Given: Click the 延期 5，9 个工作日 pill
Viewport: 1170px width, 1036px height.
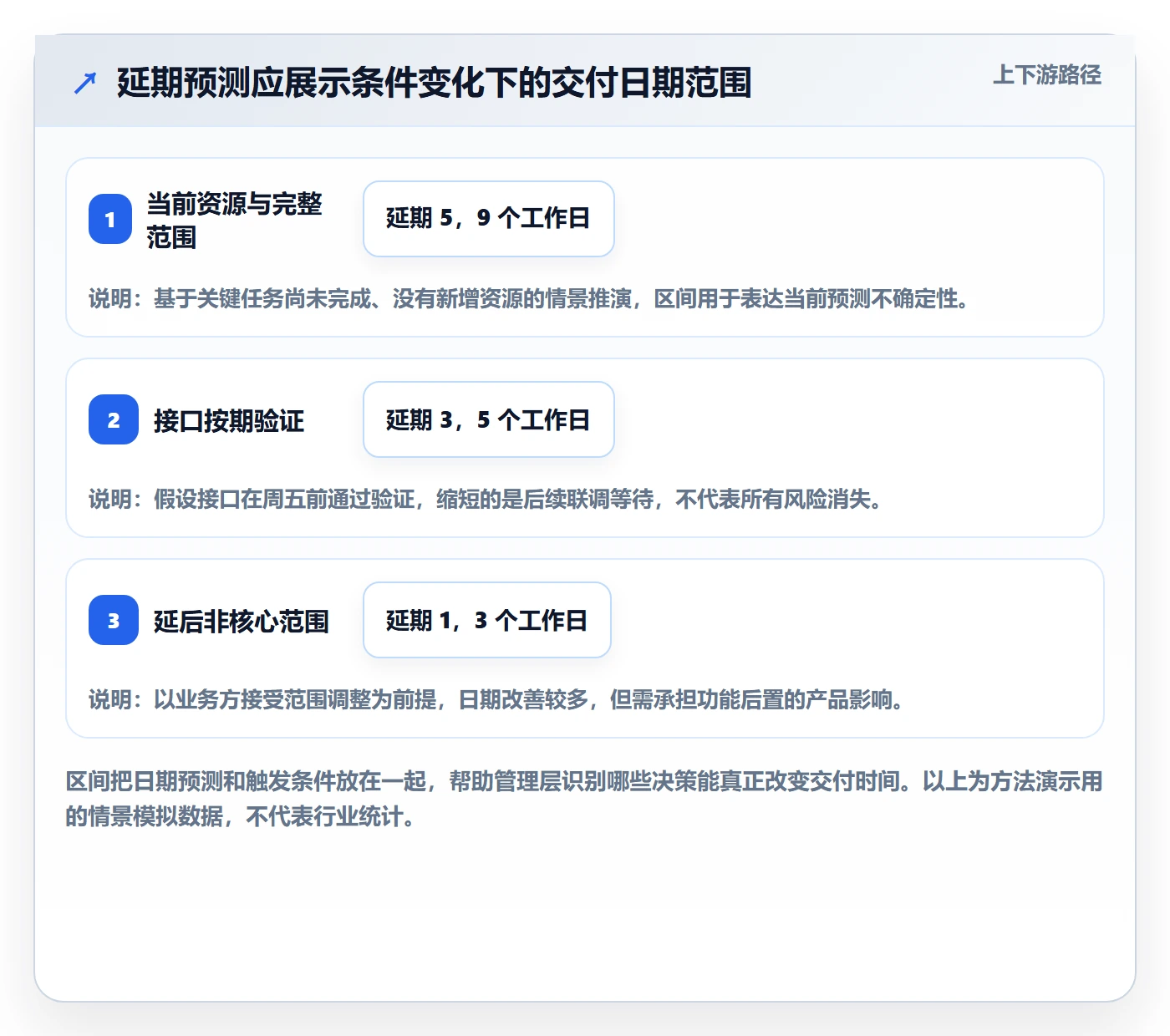Looking at the screenshot, I should [489, 219].
